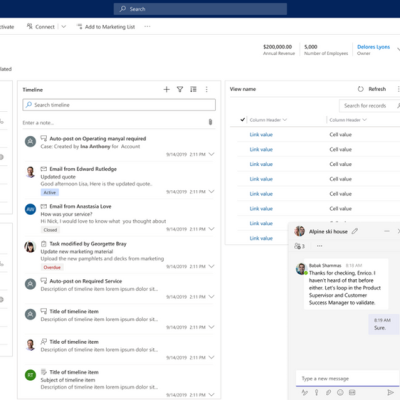Screen dimensions: 400x400
Task: Click Georgette Bray's avatar in timeline
Action: coord(30,247)
